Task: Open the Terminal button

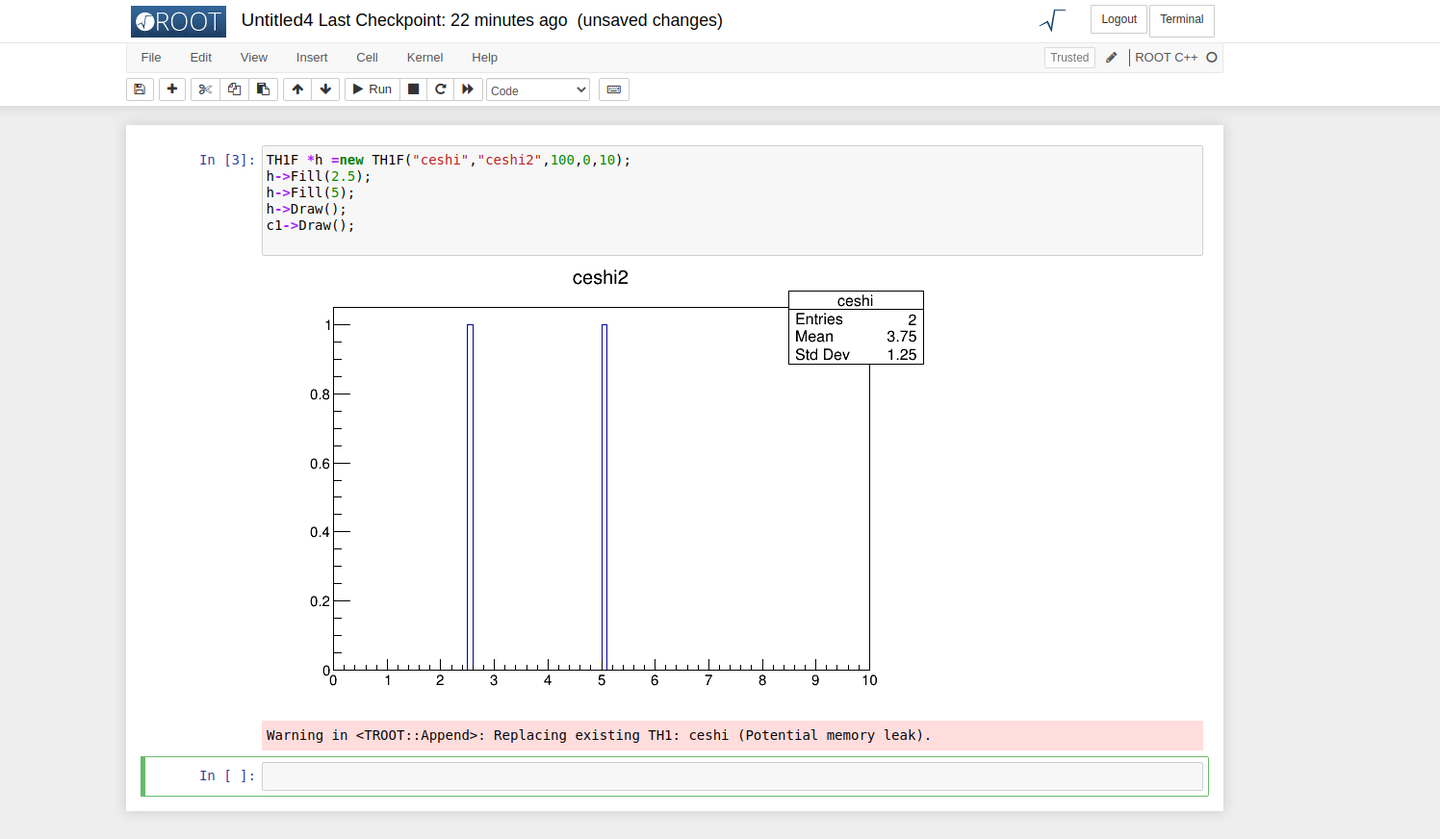Action: (x=1182, y=20)
